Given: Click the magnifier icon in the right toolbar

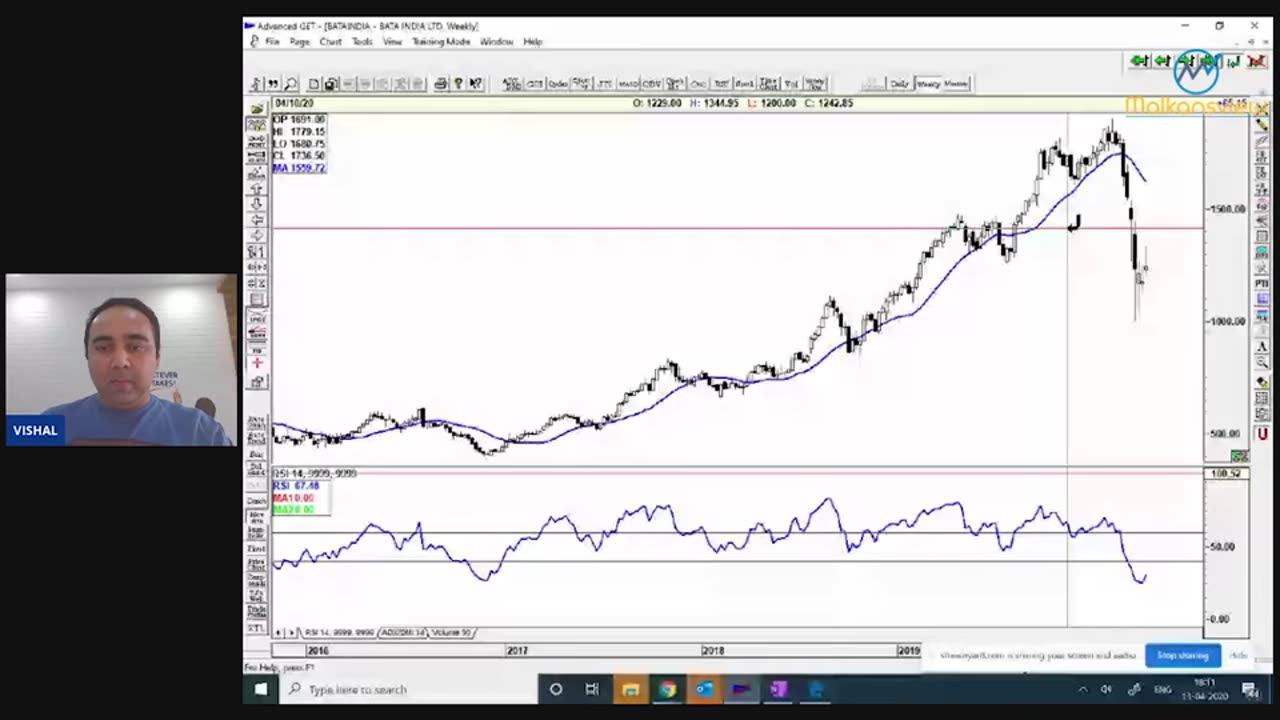Looking at the screenshot, I should click(x=1262, y=362).
